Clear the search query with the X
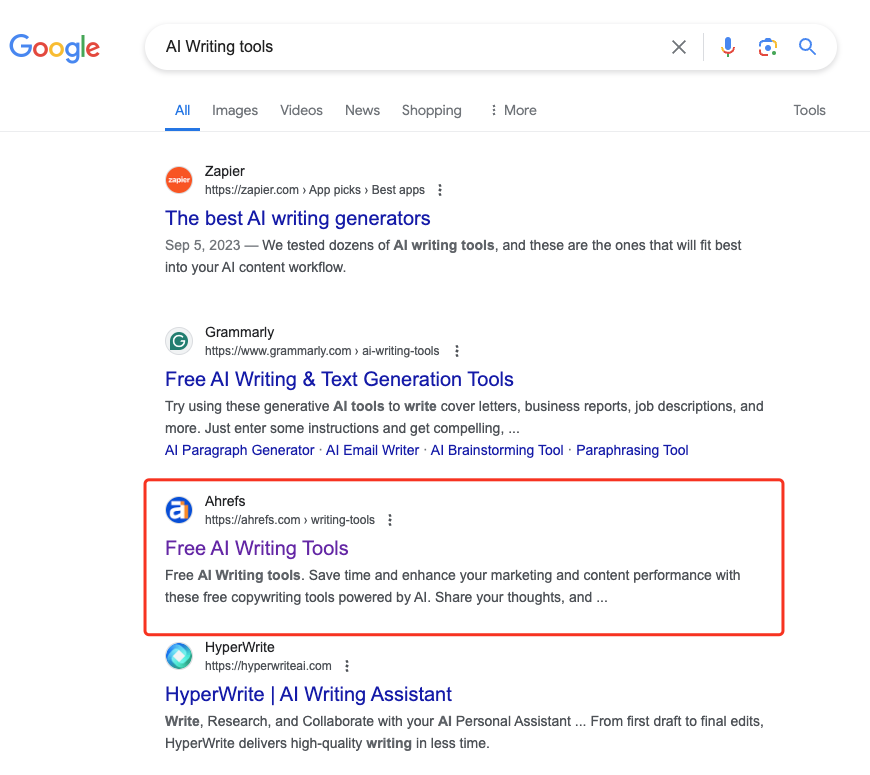The width and height of the screenshot is (870, 775). [x=679, y=47]
